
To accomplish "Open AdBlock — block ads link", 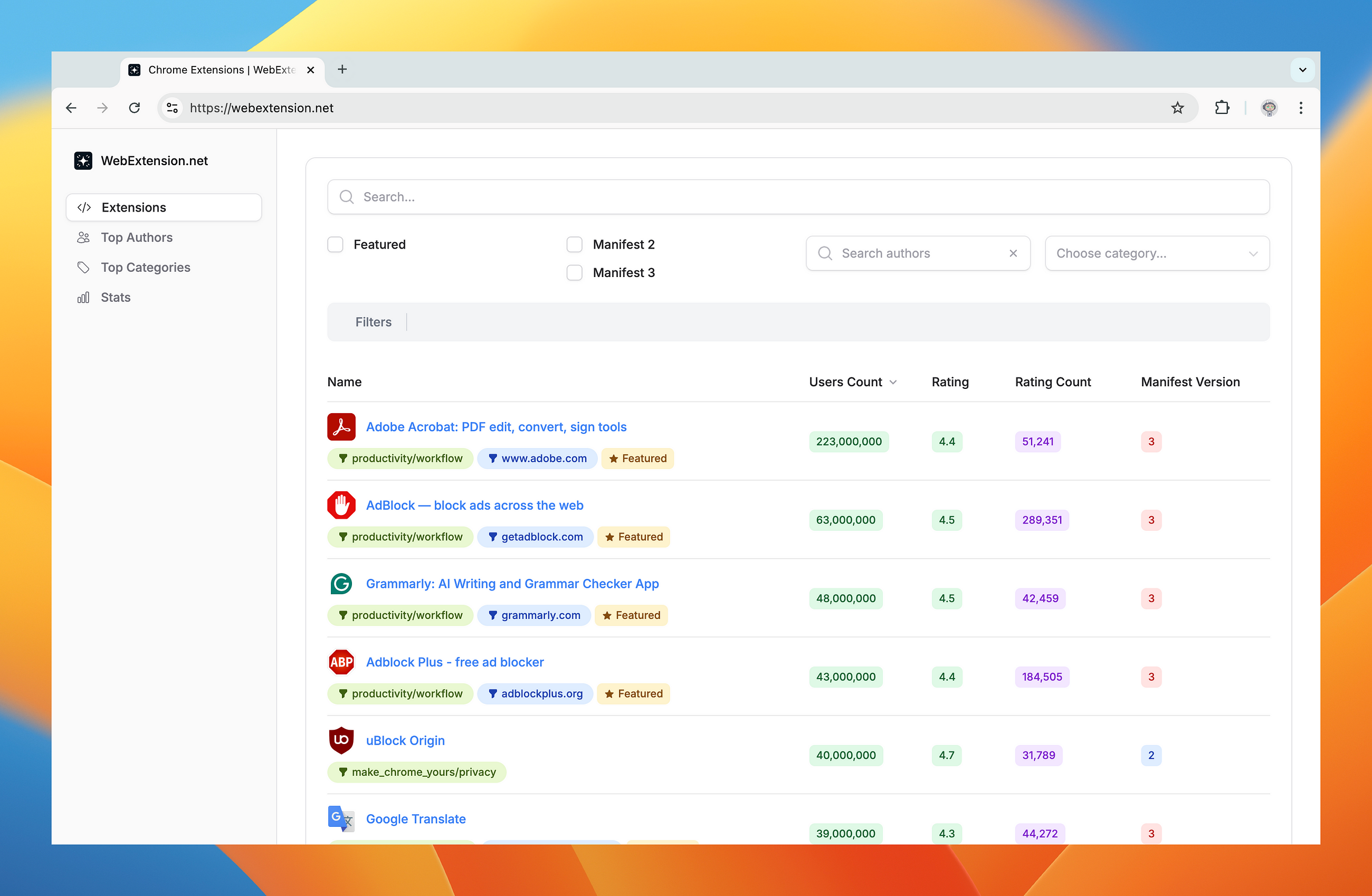I will (474, 505).
